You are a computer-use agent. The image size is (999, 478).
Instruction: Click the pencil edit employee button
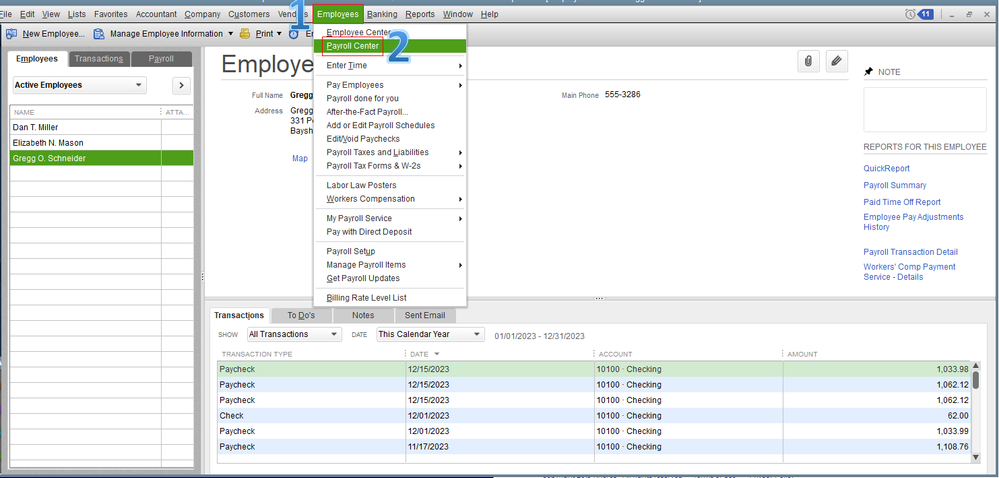(x=837, y=61)
